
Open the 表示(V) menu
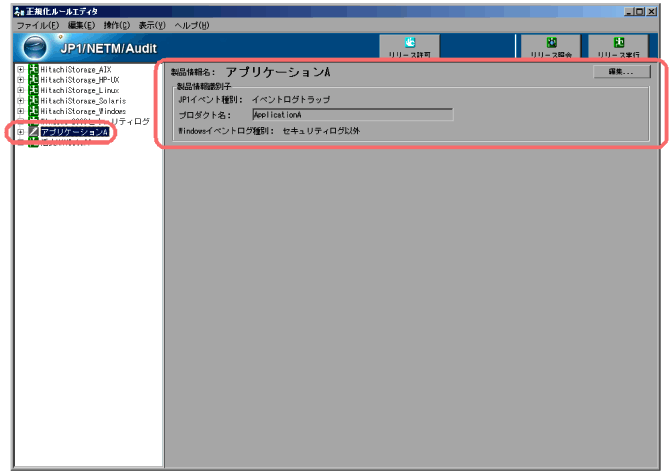[151, 25]
